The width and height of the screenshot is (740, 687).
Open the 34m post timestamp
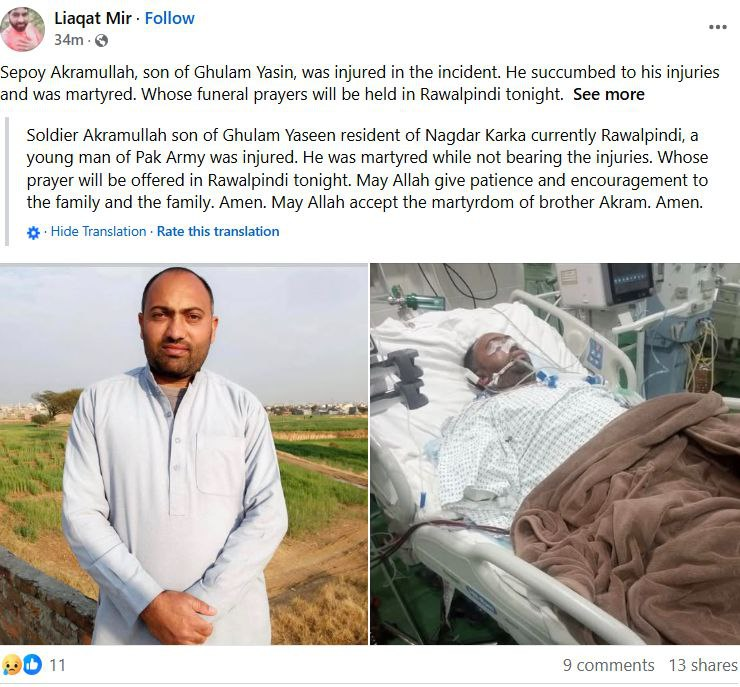(x=68, y=40)
